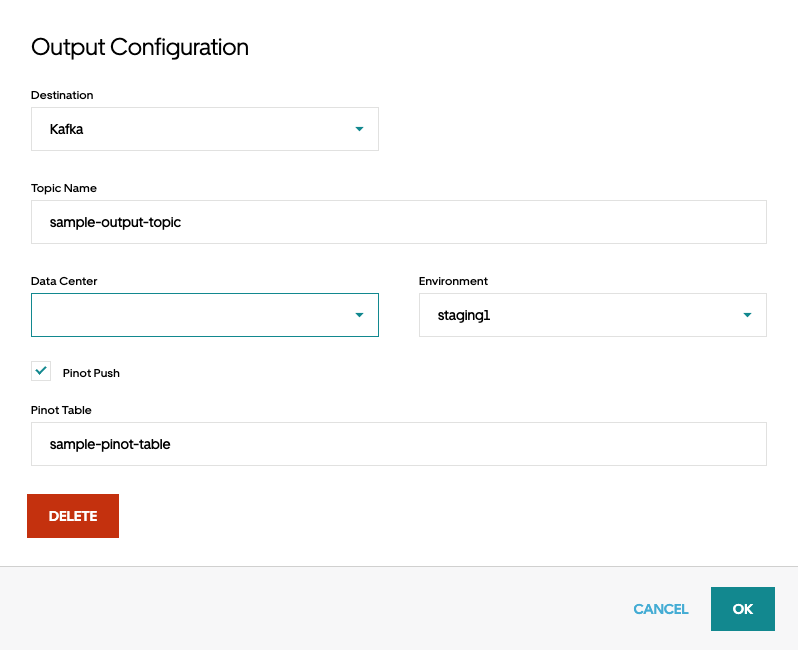The image size is (798, 650).
Task: Click into the Topic Name input field
Action: (398, 222)
